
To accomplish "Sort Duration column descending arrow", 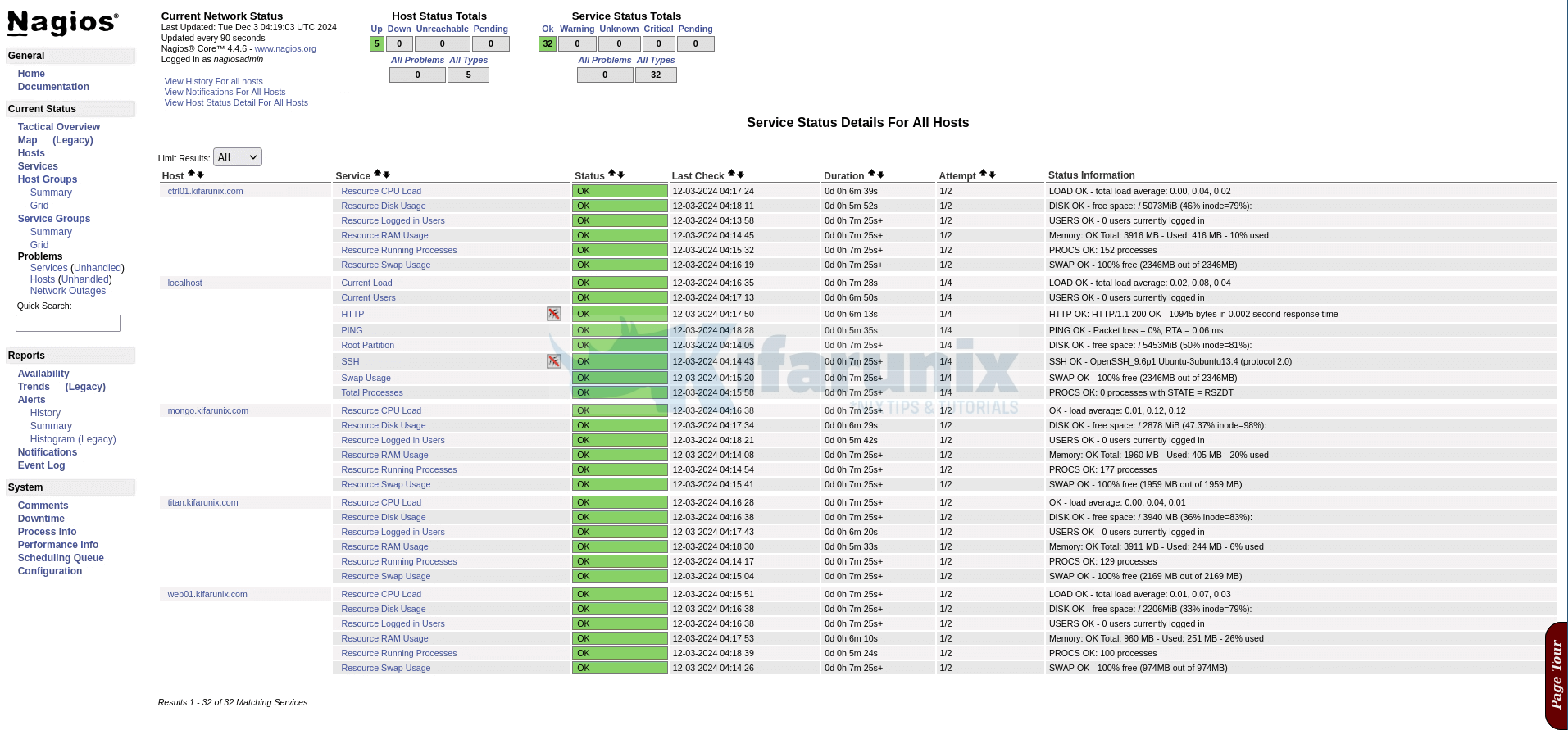I will [881, 174].
